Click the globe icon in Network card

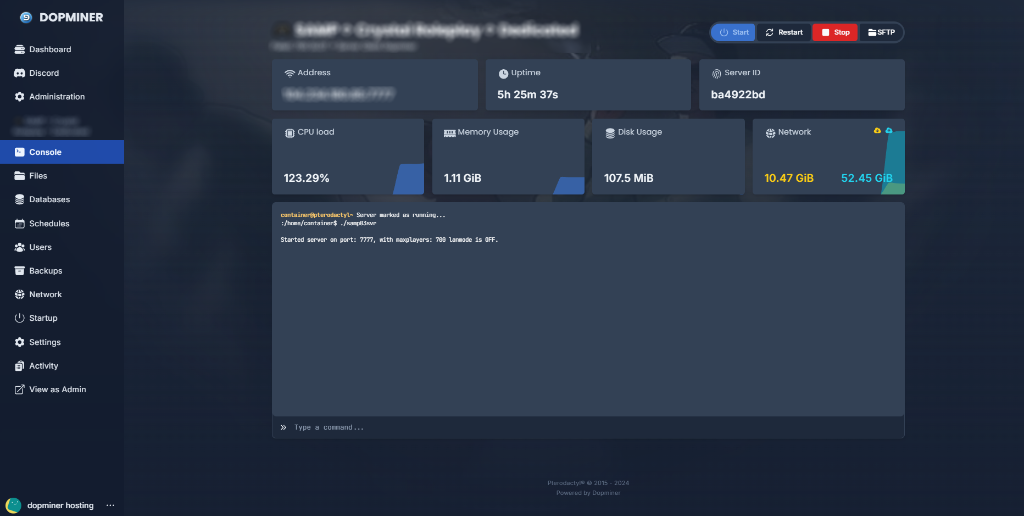770,133
